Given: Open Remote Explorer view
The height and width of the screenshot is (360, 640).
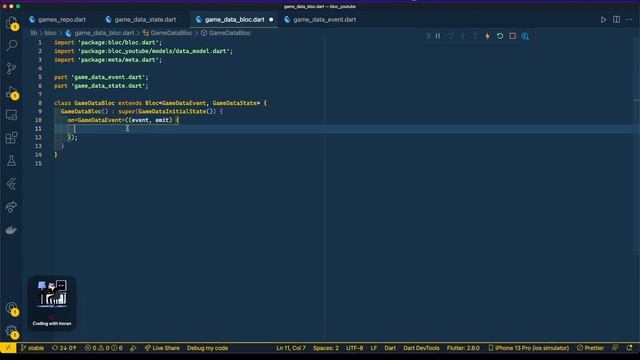Looking at the screenshot, I should pyautogui.click(x=11, y=115).
